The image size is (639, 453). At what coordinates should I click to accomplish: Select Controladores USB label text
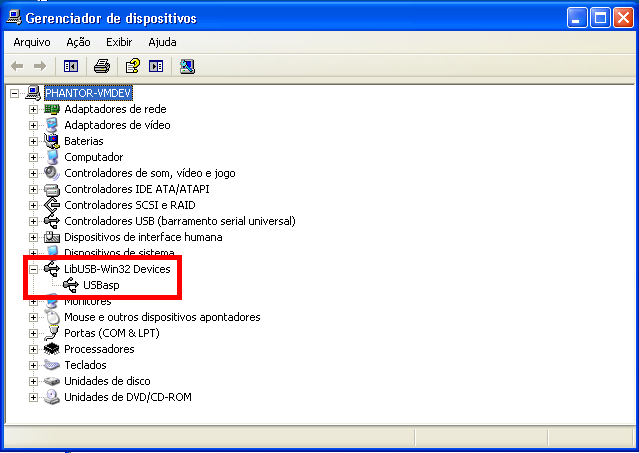(x=180, y=221)
